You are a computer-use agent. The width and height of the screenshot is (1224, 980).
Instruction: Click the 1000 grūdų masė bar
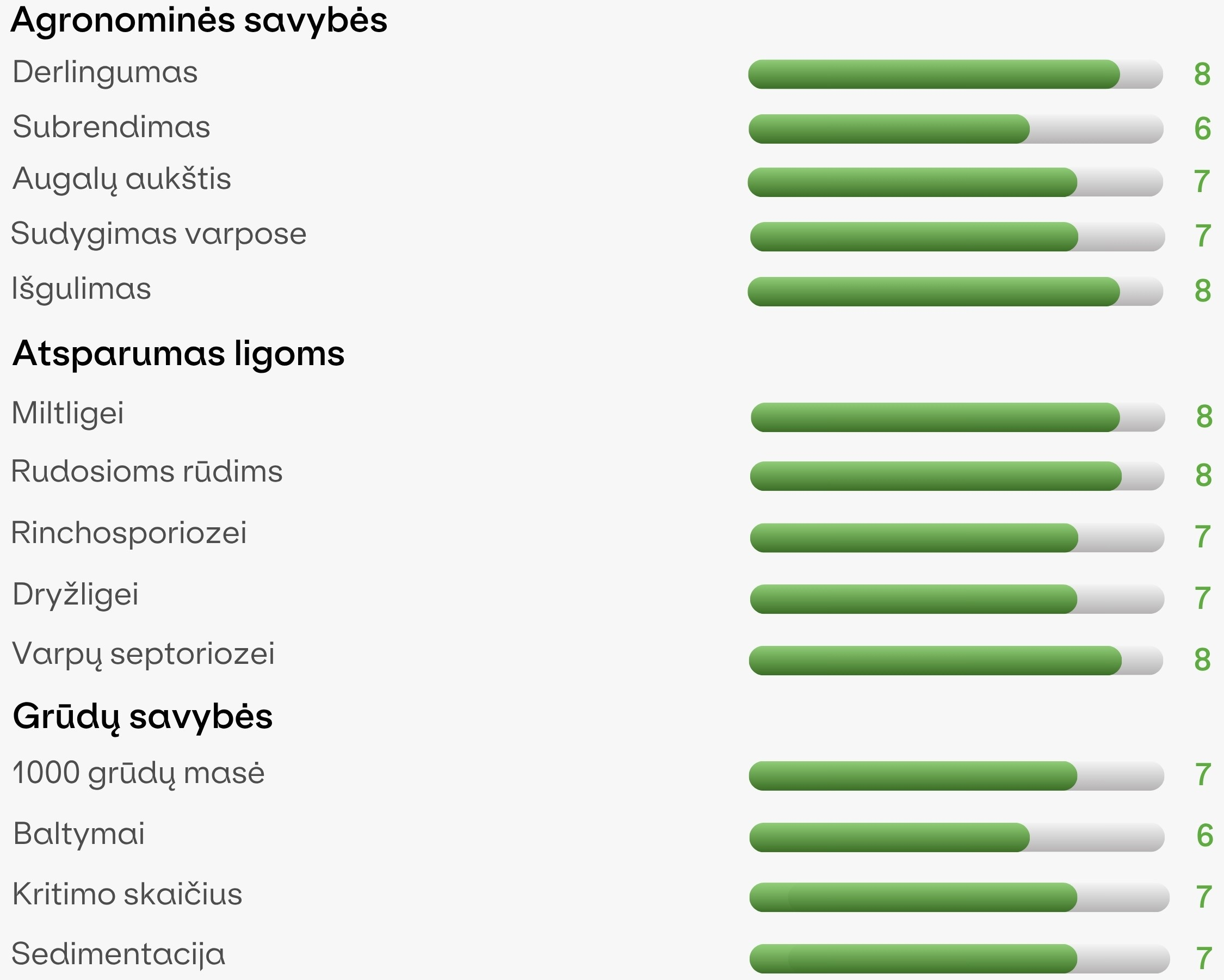point(956,775)
